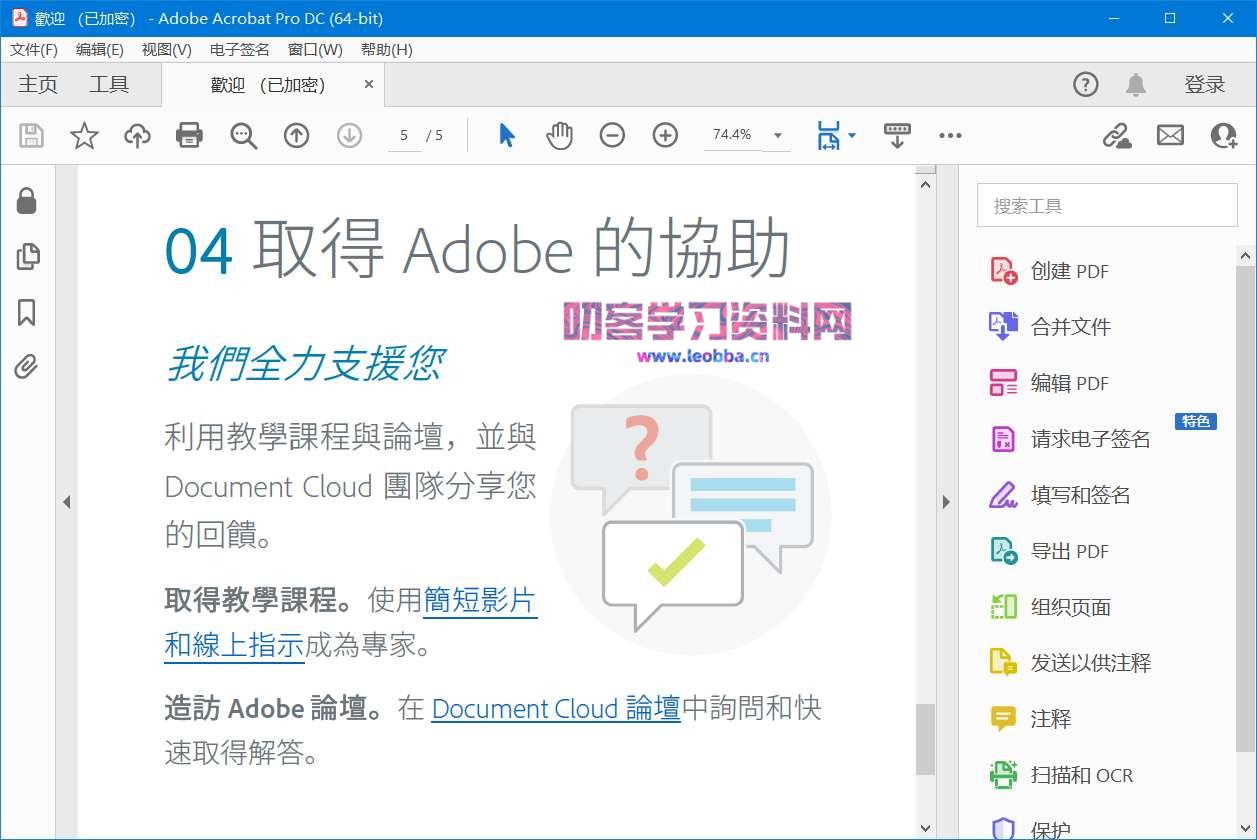Image resolution: width=1257 pixels, height=840 pixels.
Task: Switch to the 工具 tab
Action: (110, 84)
